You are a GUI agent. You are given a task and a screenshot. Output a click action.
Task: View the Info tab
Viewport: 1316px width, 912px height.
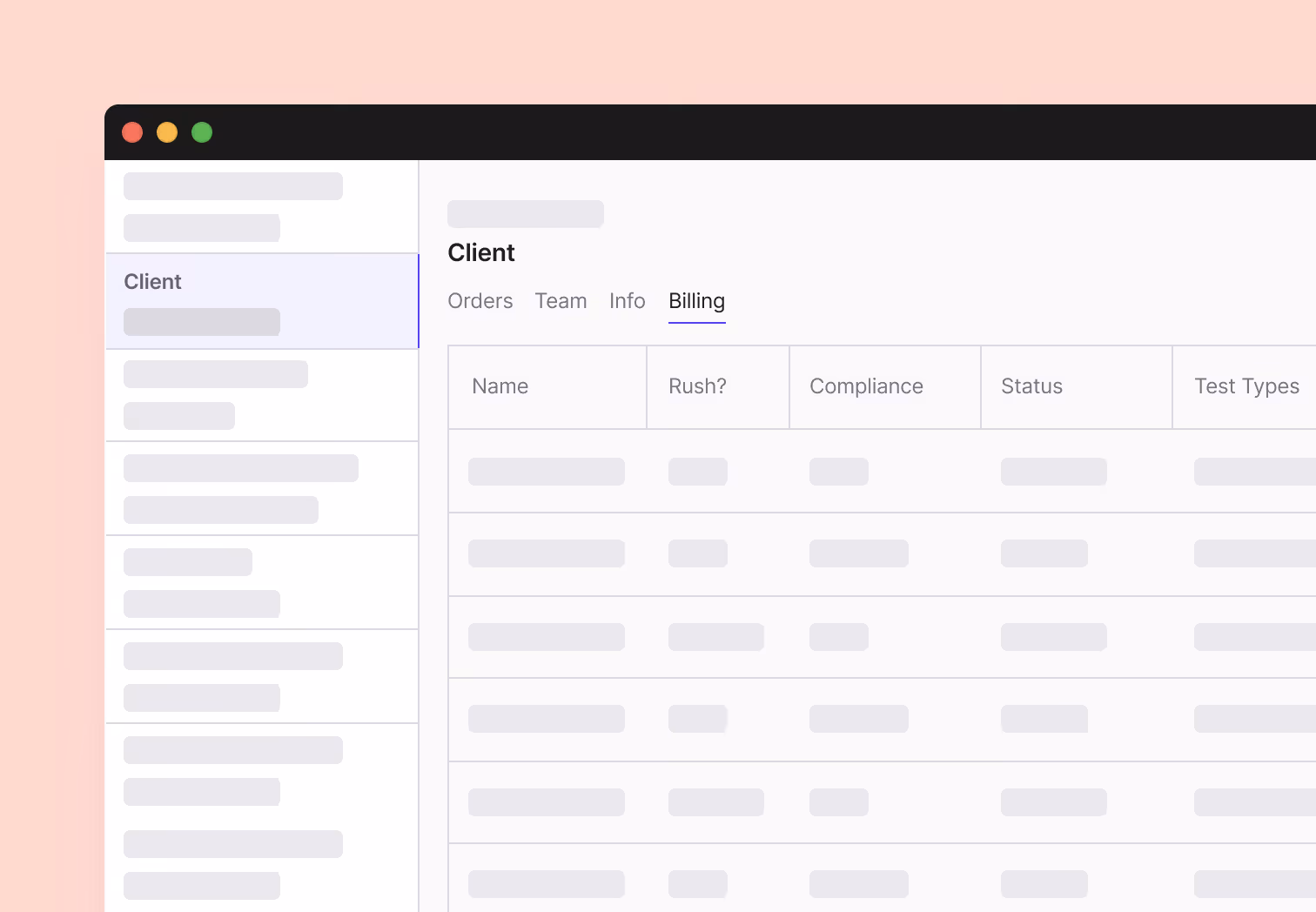(627, 301)
